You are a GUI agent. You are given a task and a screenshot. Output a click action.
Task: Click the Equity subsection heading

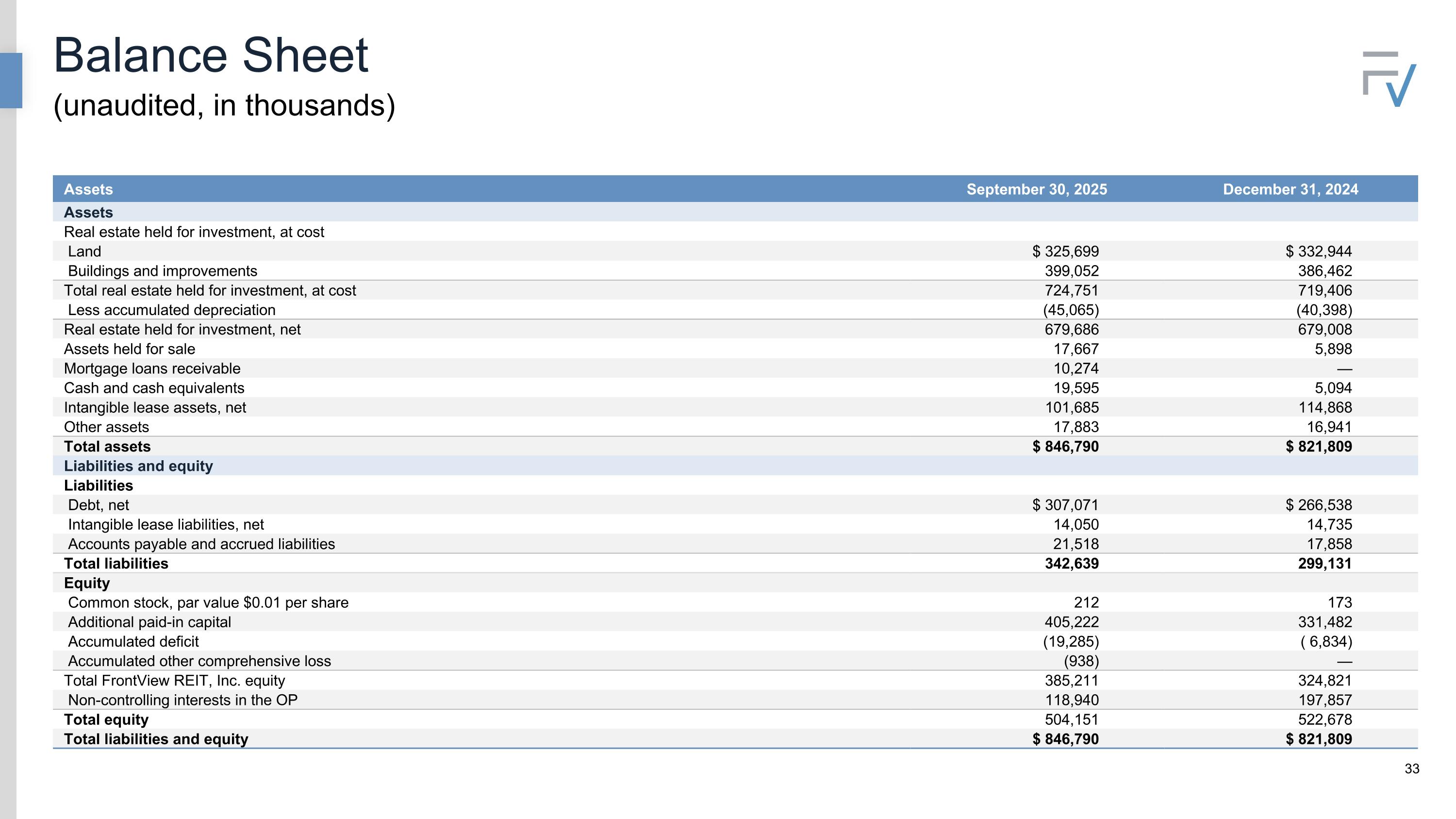tap(86, 583)
